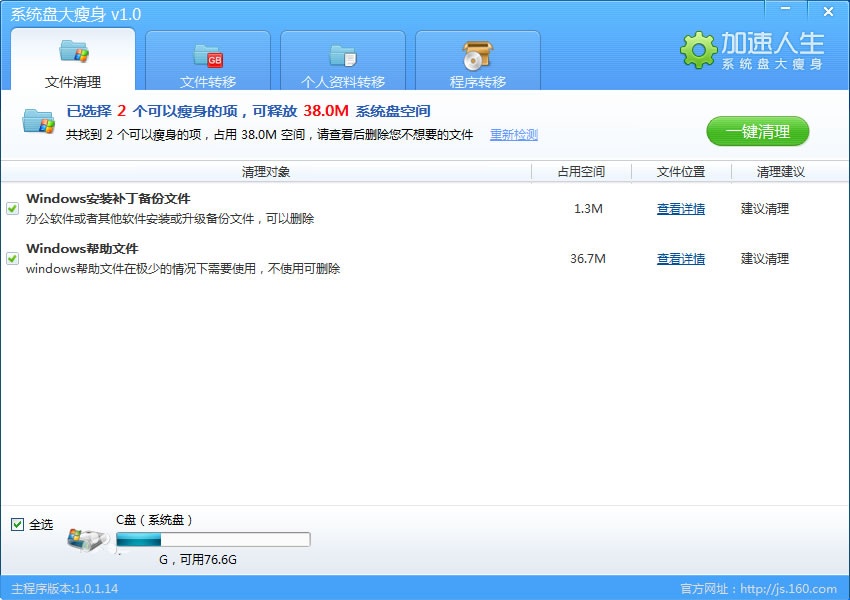Uncheck Windows帮助文件 checkbox

12,259
